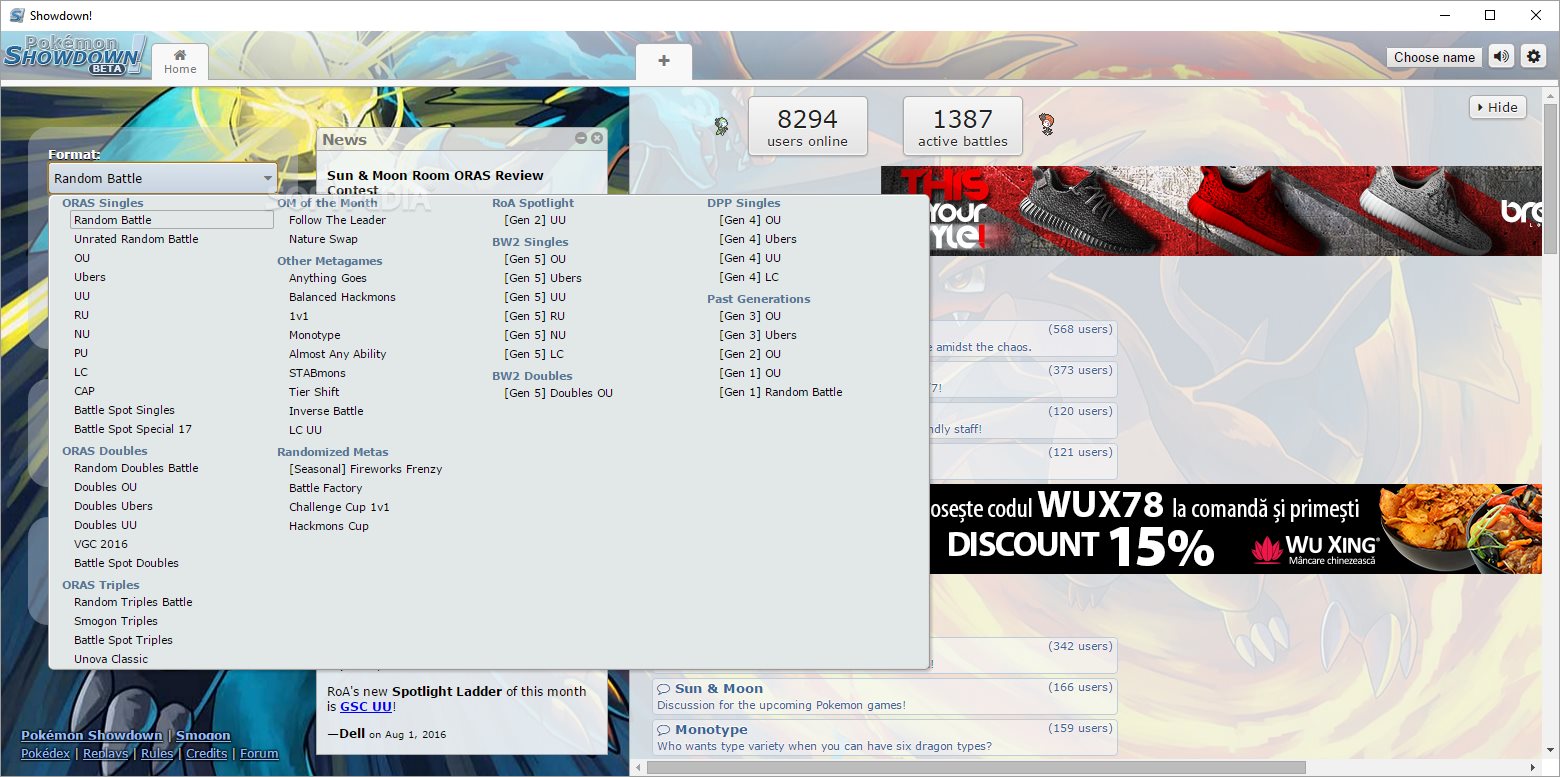Viewport: 1560px width, 777px height.
Task: Open the Credits footer link
Action: point(206,753)
